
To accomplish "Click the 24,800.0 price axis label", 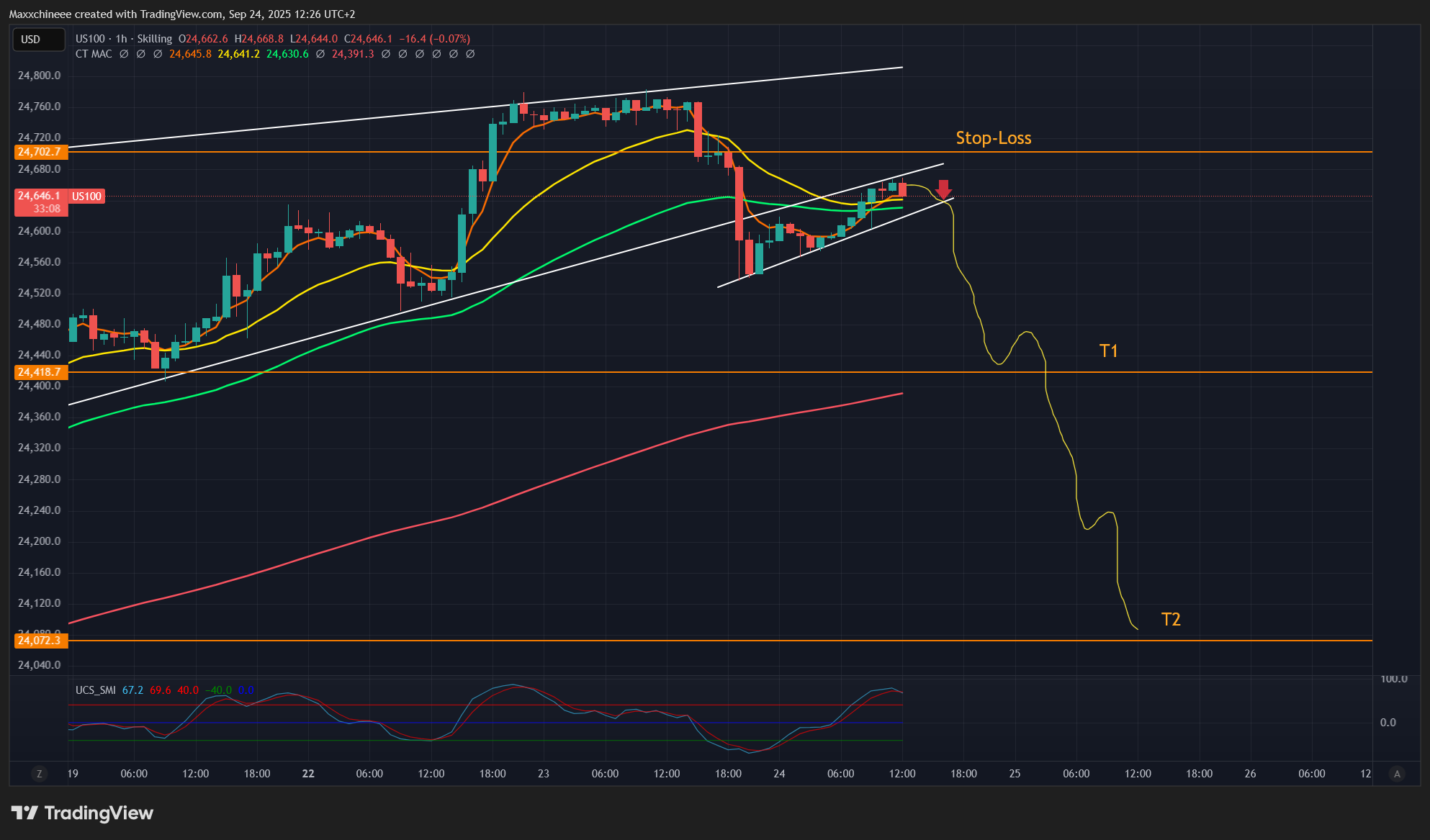I will [x=40, y=76].
